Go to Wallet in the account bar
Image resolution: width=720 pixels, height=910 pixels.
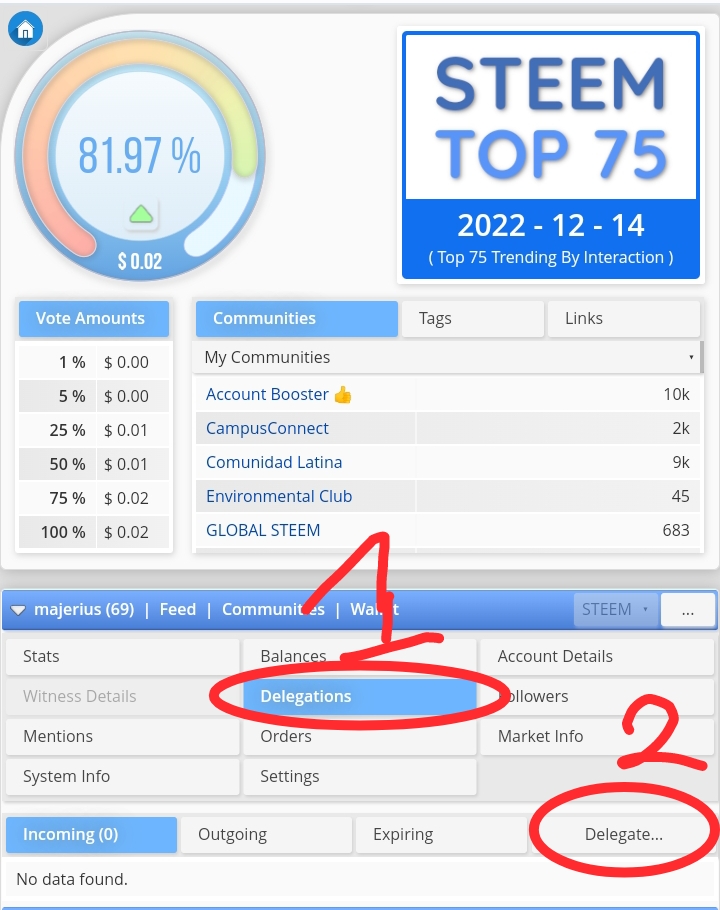(x=374, y=609)
